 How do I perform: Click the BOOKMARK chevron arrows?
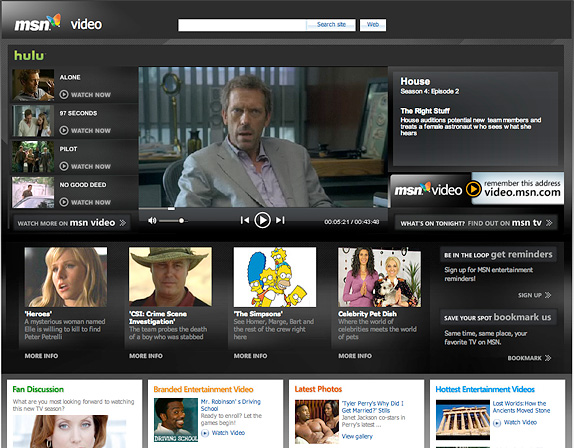click(x=548, y=358)
